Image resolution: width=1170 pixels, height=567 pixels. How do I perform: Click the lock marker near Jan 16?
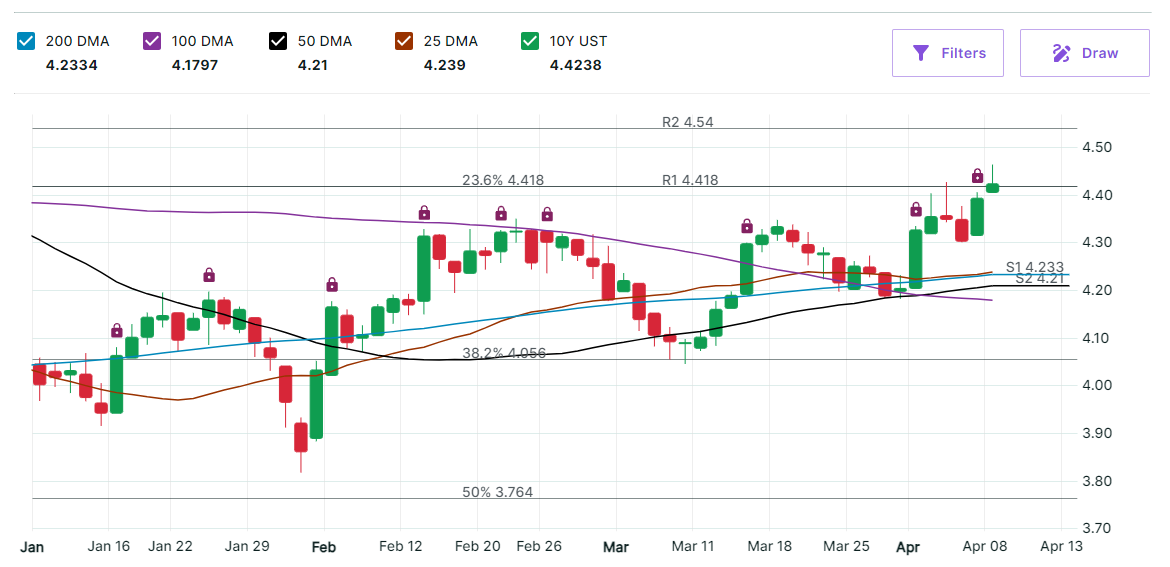[116, 330]
